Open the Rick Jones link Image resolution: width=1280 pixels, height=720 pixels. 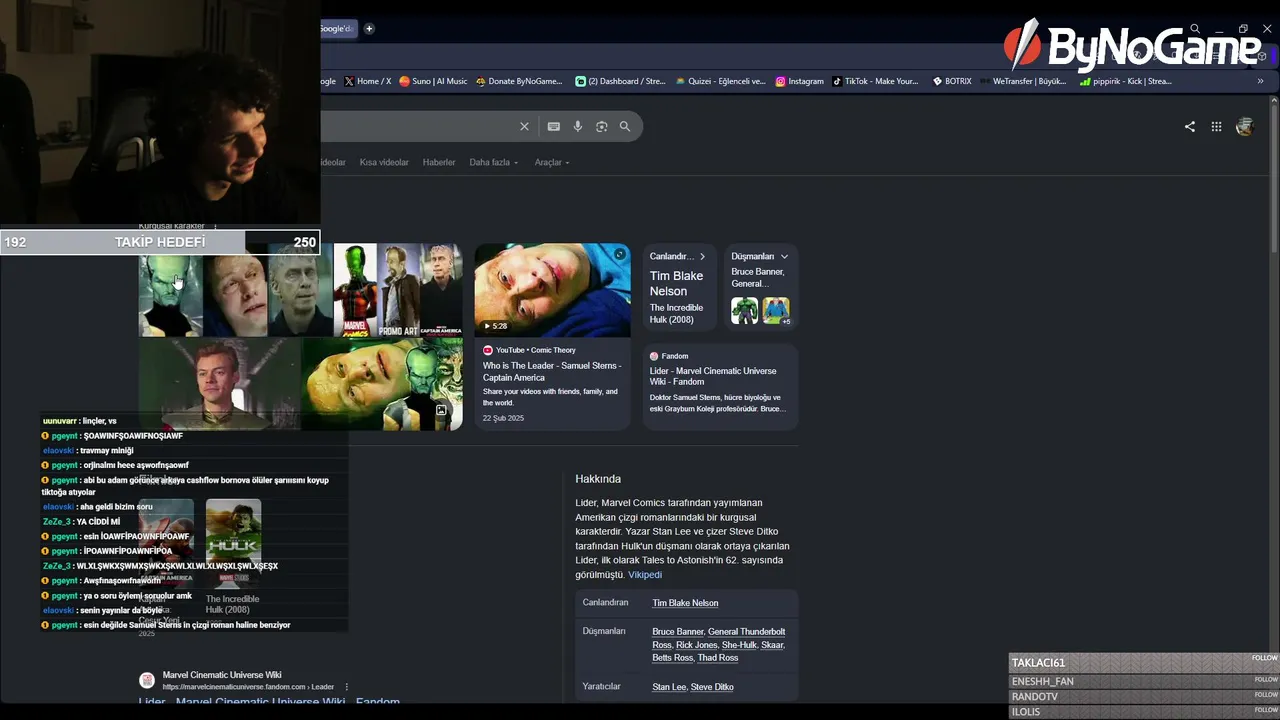click(697, 645)
